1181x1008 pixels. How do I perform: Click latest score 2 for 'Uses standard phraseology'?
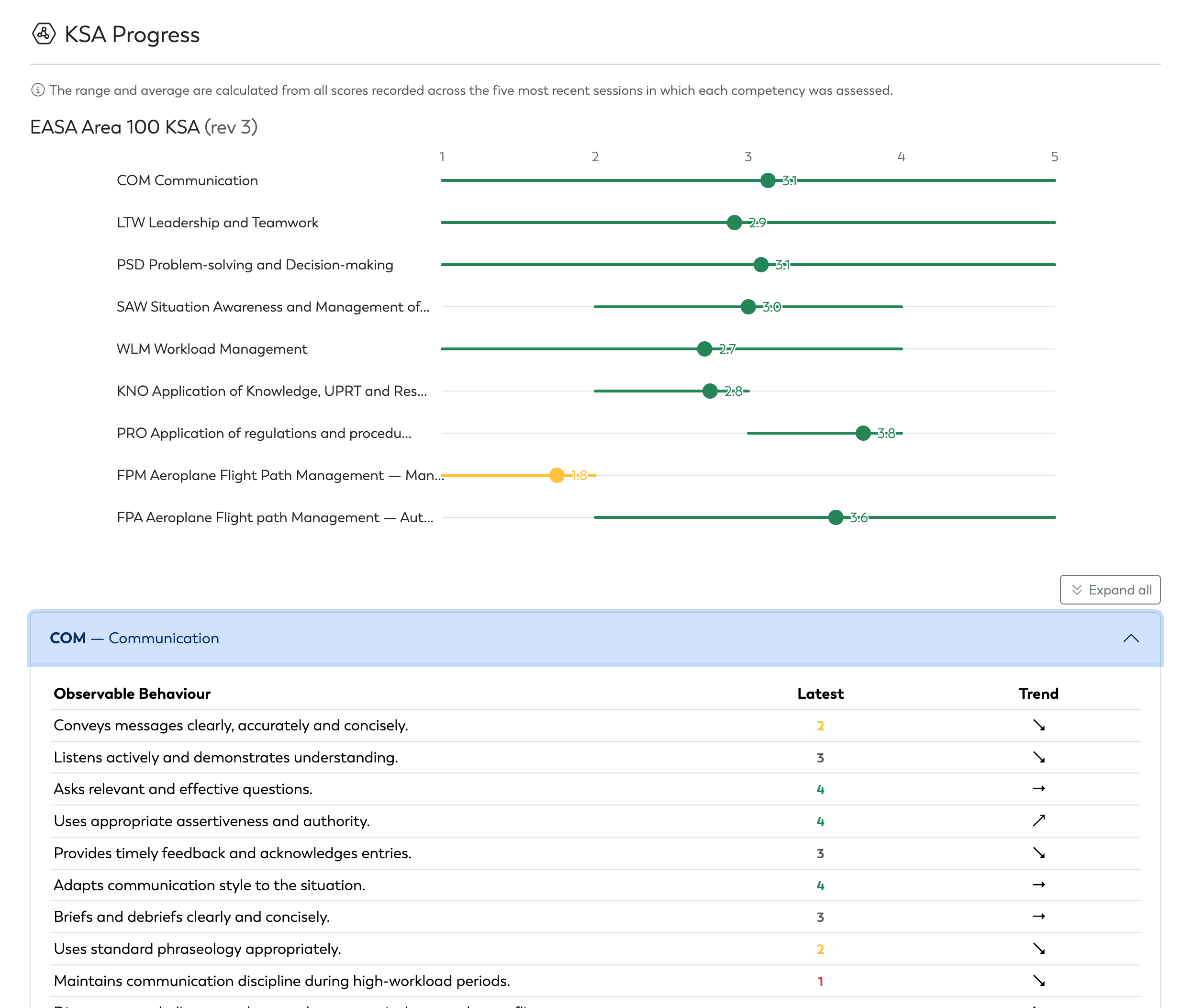click(820, 949)
